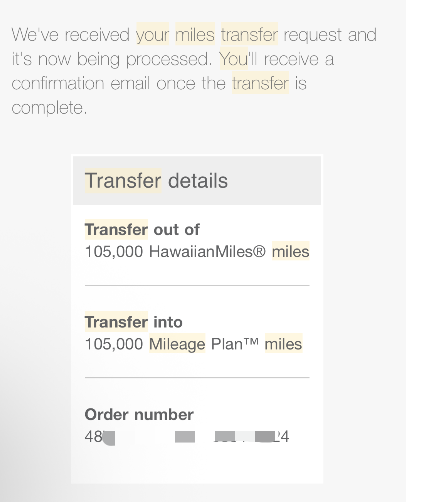Click the words 'being processed' in the message
The width and height of the screenshot is (430, 502).
pyautogui.click(x=144, y=59)
